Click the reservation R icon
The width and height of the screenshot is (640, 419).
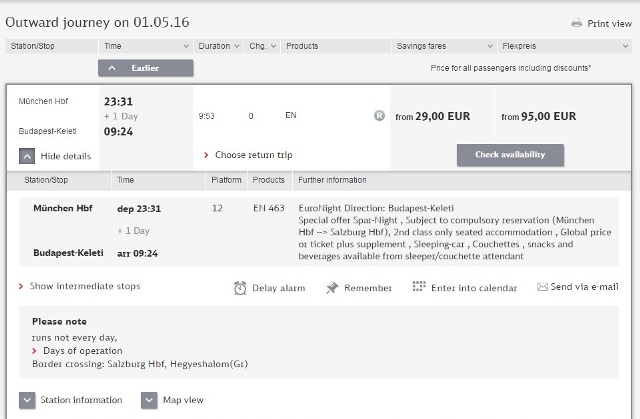[379, 116]
